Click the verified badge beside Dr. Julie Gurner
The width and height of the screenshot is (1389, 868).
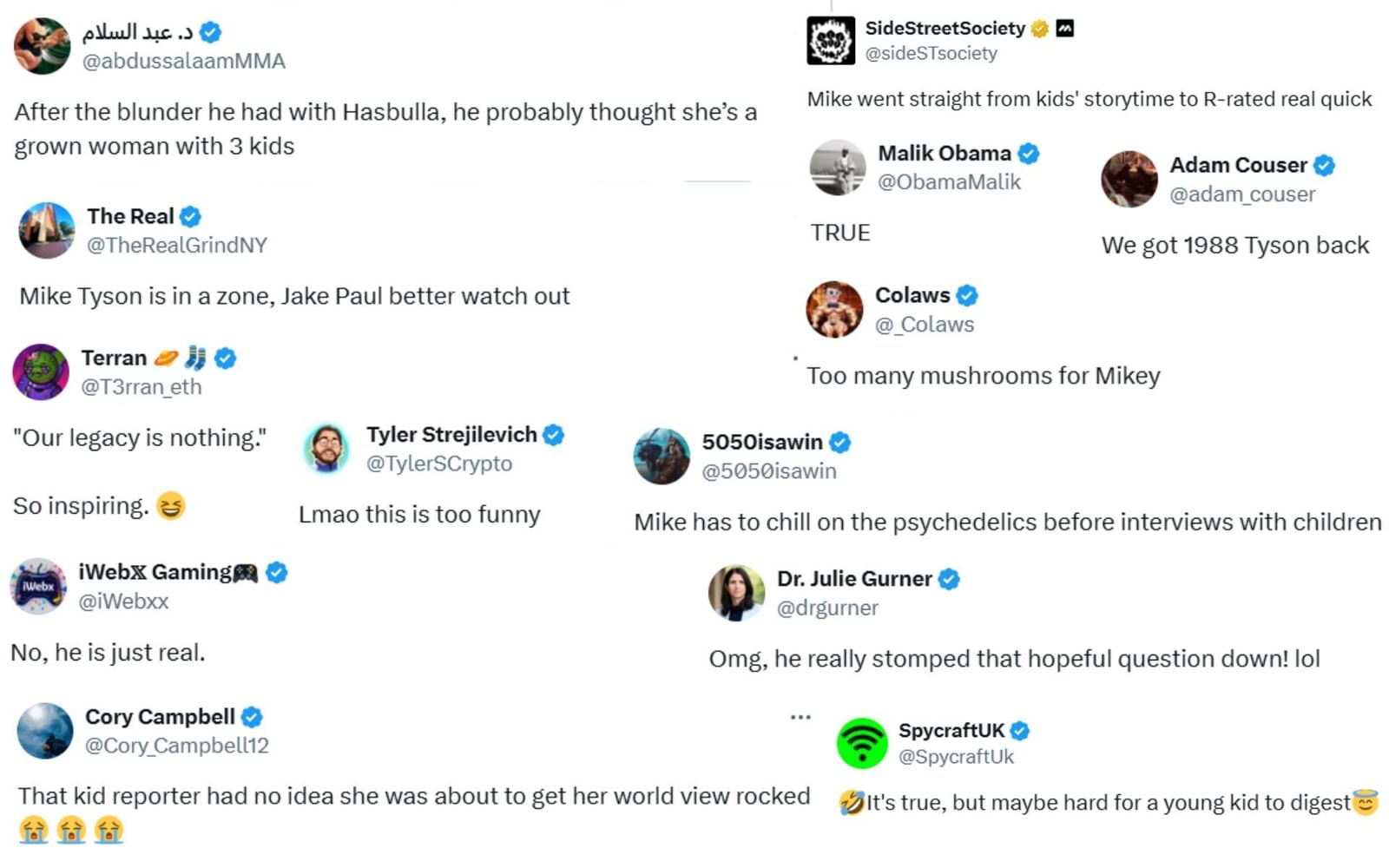click(x=949, y=579)
